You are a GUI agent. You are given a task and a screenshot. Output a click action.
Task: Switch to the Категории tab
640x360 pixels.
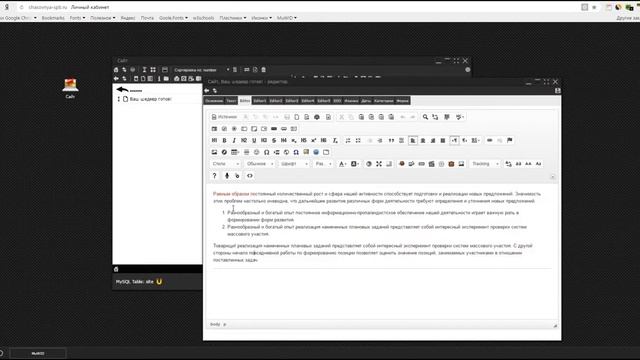pyautogui.click(x=384, y=101)
